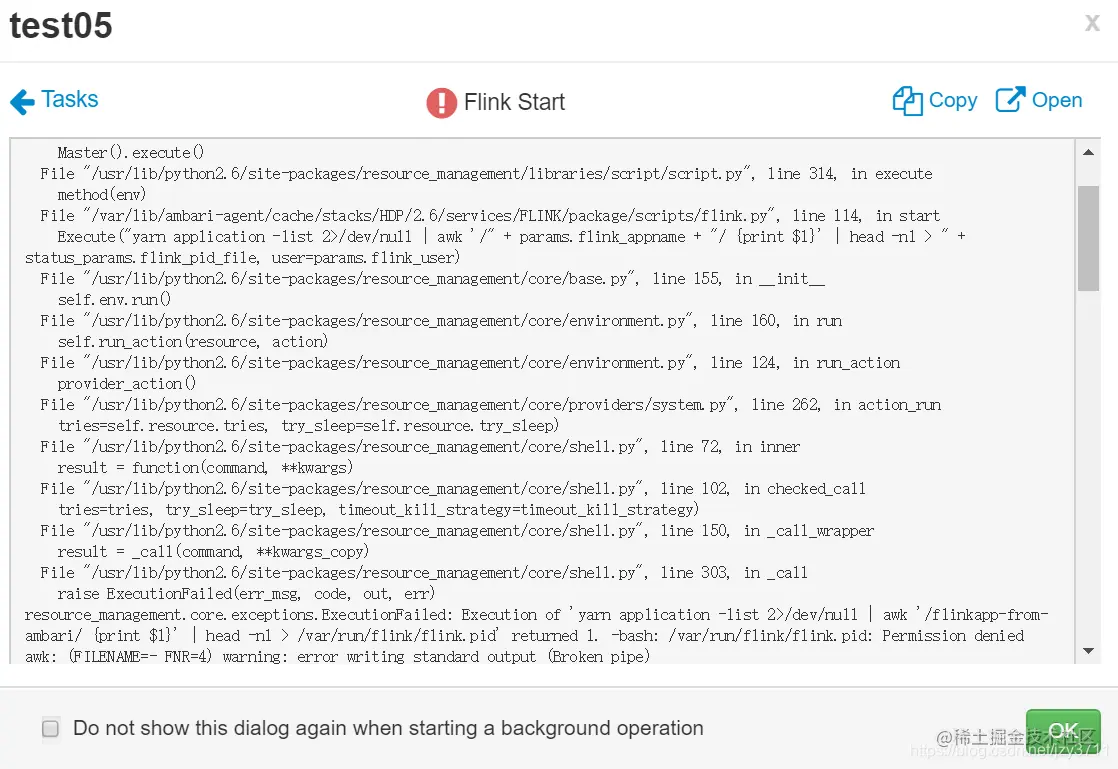The height and width of the screenshot is (769, 1118).
Task: Click the 'Master().execute()' log line
Action: click(130, 153)
